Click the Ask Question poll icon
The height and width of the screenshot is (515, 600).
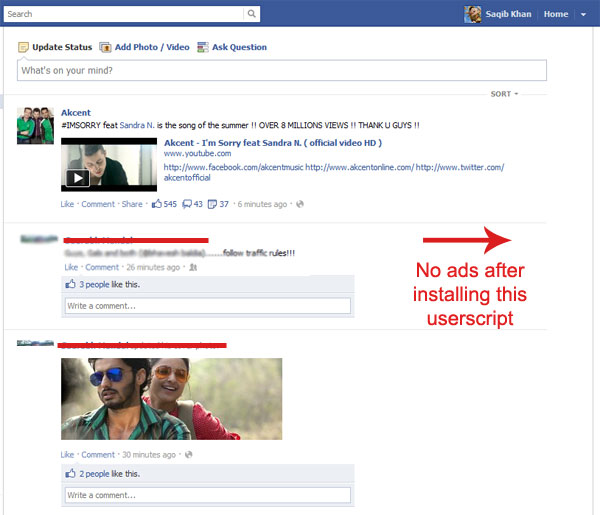coord(203,47)
